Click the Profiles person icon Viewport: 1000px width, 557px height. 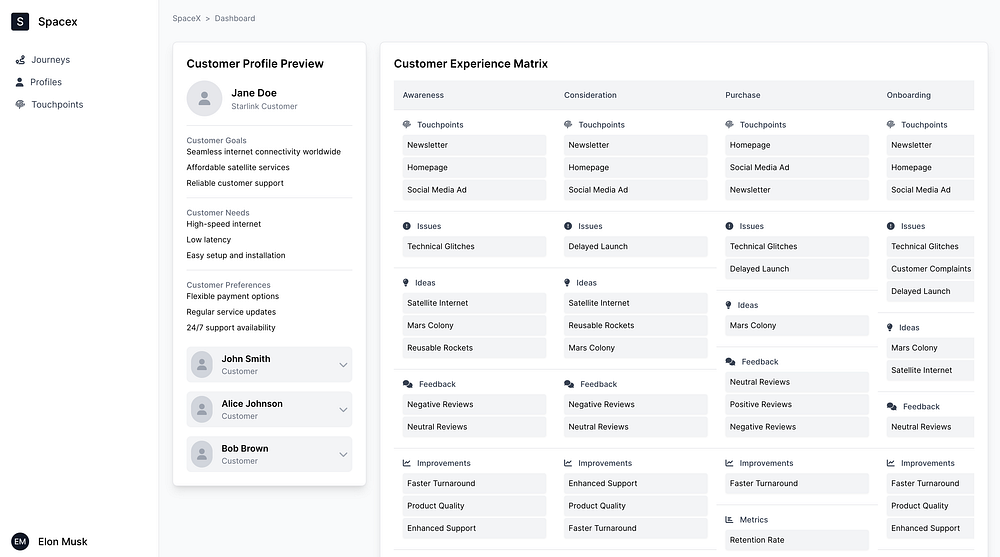20,82
